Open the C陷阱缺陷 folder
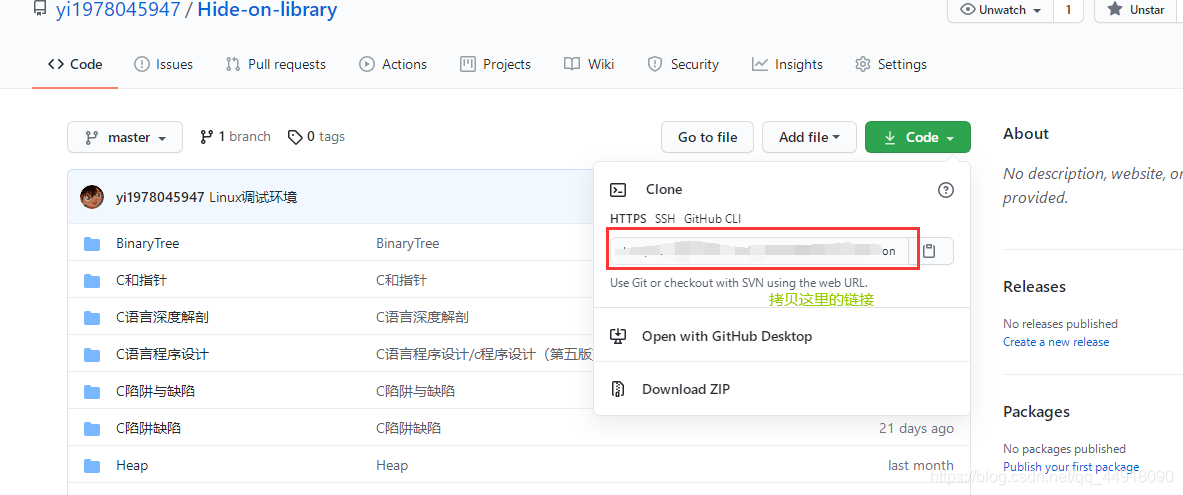 [149, 429]
